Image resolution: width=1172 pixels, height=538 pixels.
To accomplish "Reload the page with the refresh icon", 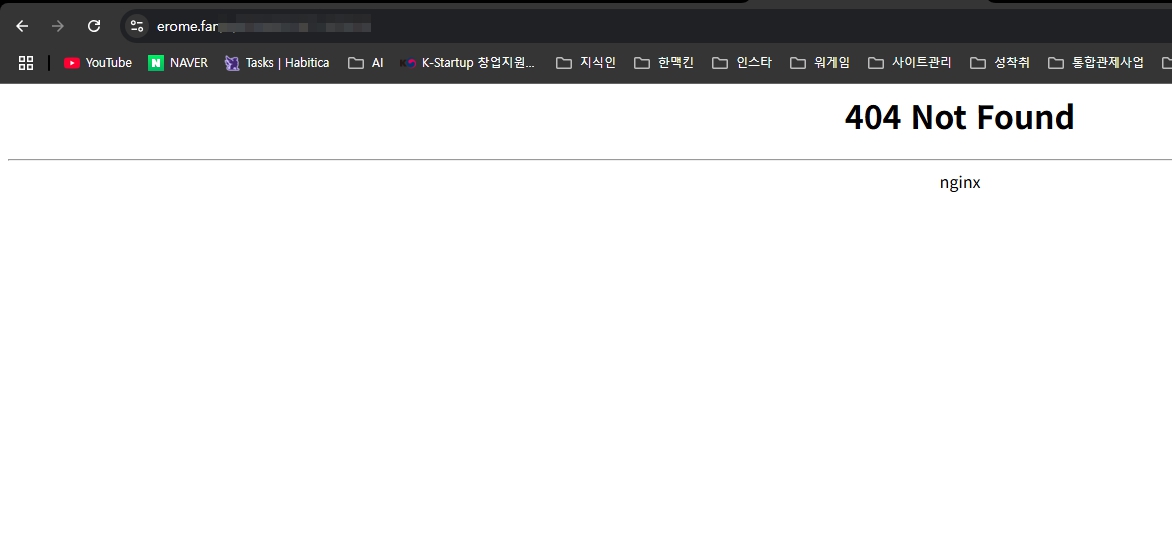I will click(x=93, y=26).
